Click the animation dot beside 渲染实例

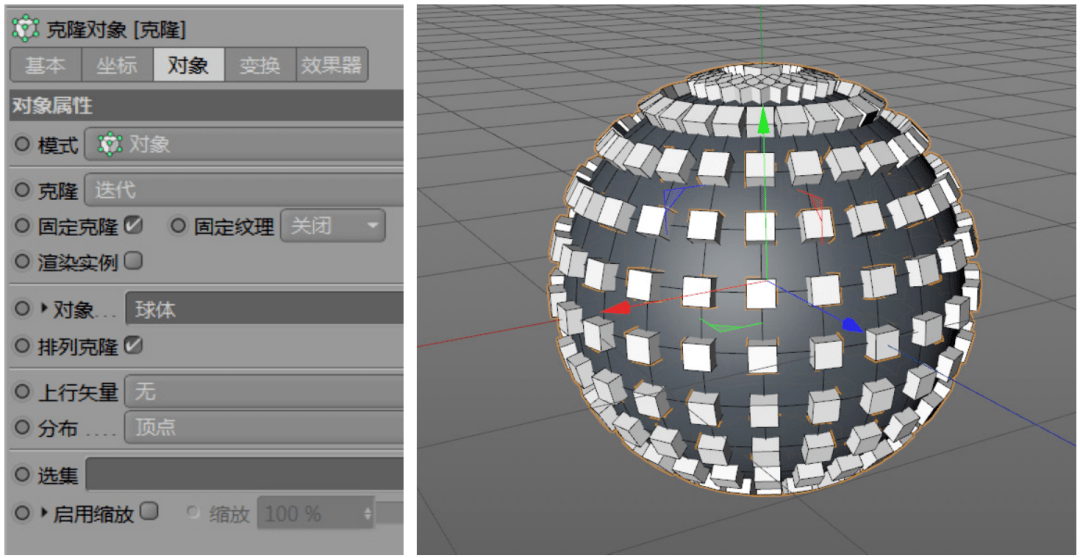tap(23, 261)
